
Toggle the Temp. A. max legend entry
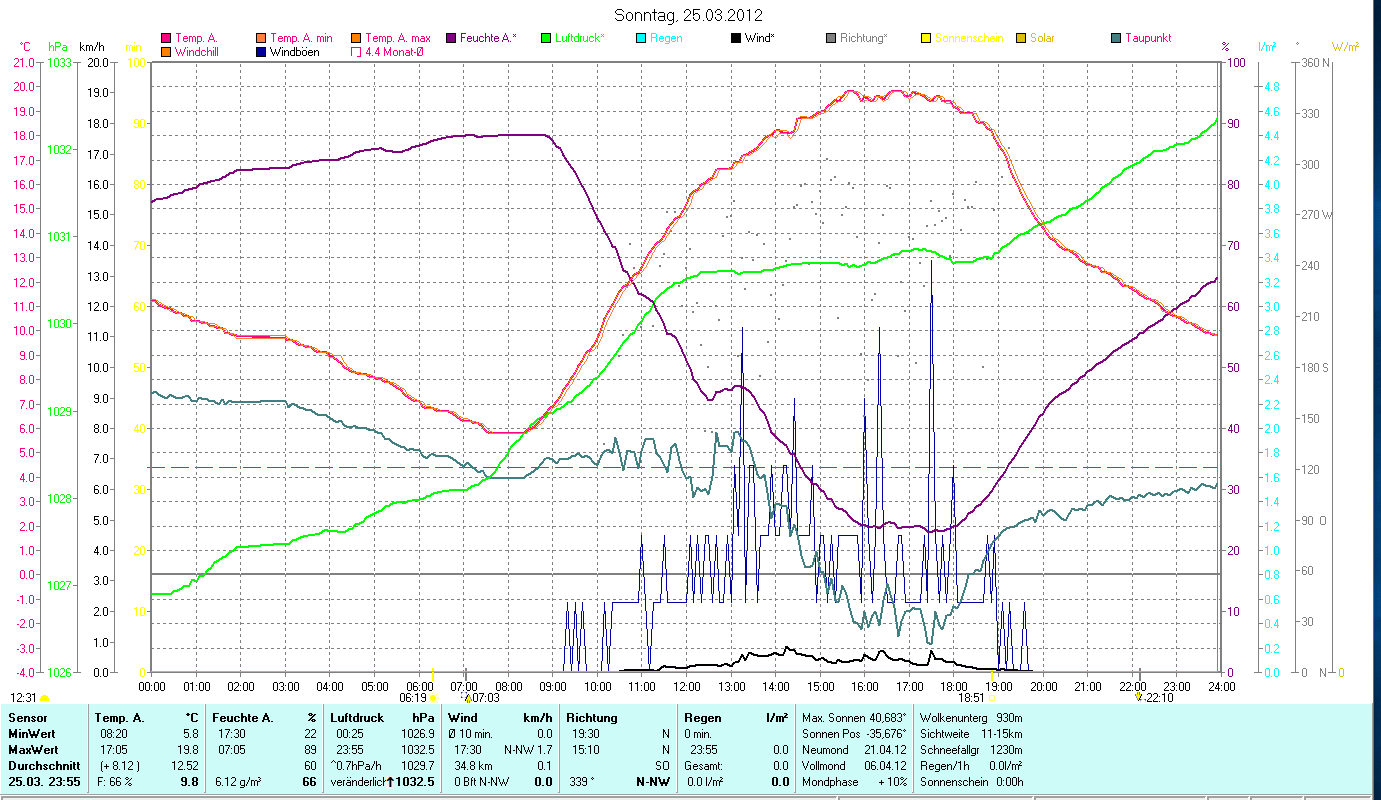pos(356,38)
